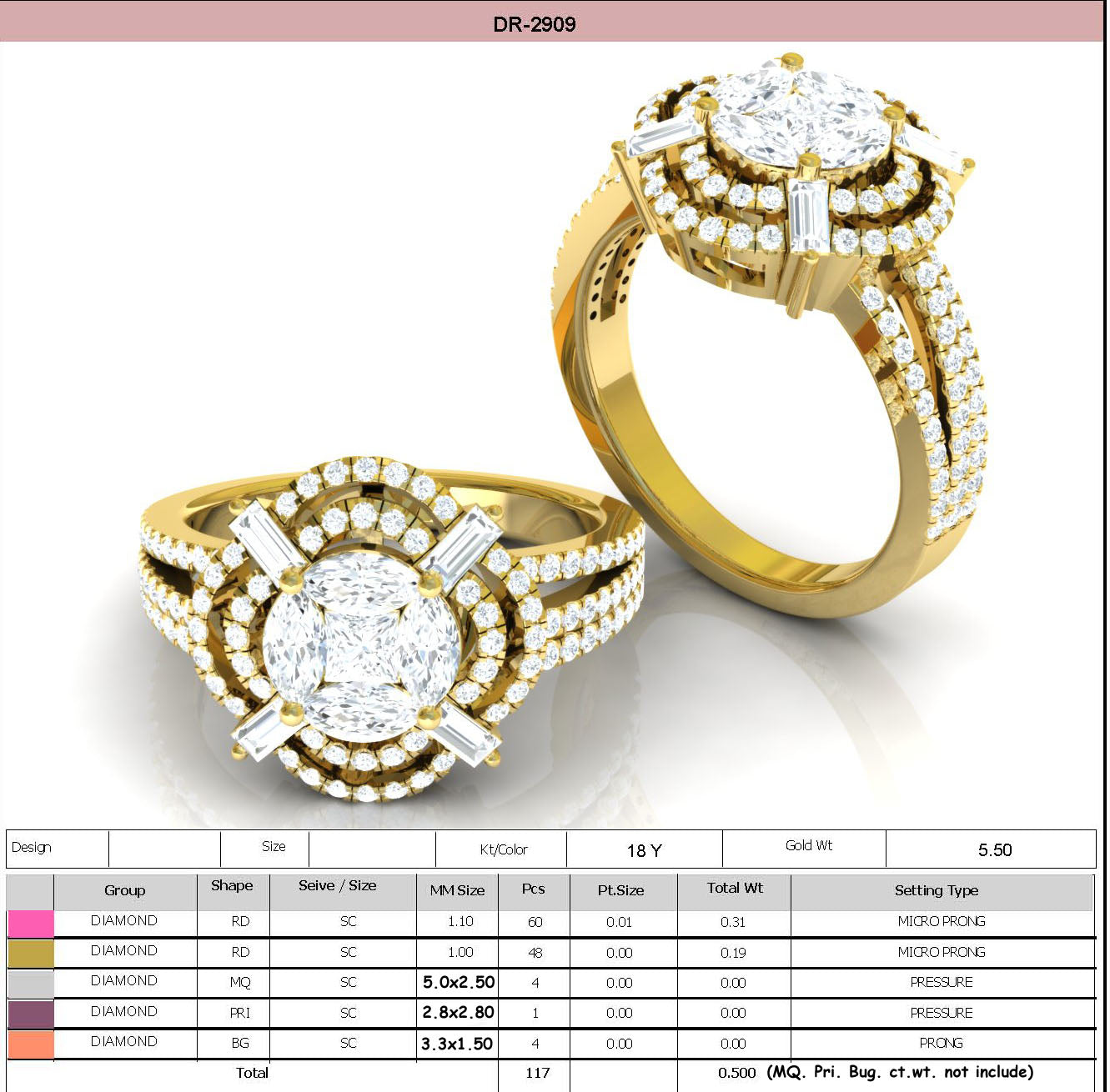Select the Total Wt column header

pos(734,889)
